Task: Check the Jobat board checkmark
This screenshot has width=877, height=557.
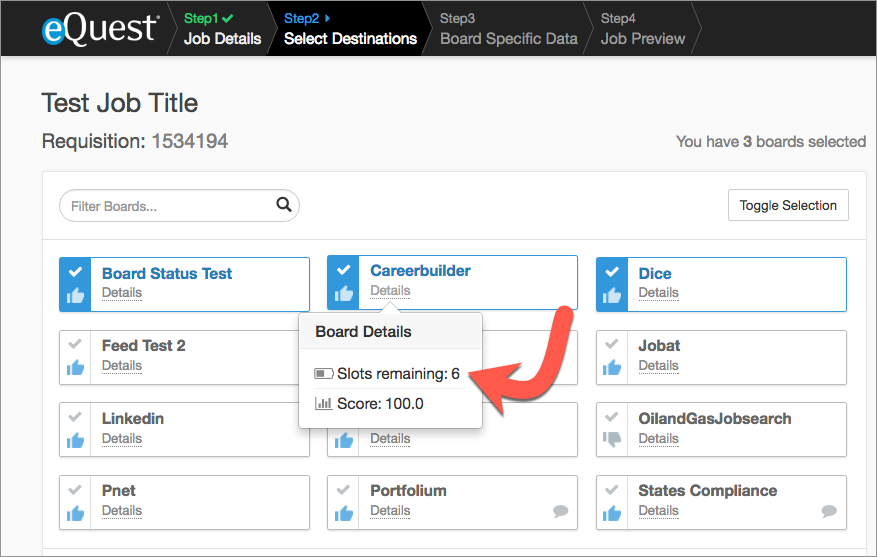Action: [612, 345]
